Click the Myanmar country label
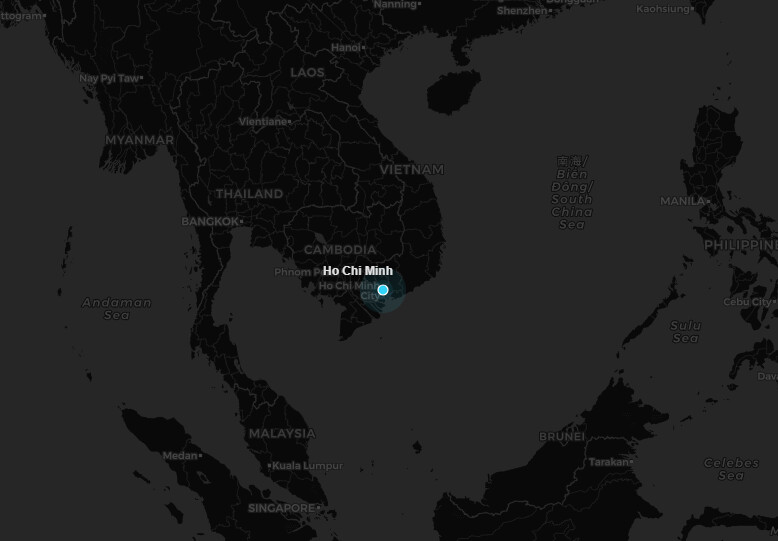The height and width of the screenshot is (541, 778). tap(139, 140)
